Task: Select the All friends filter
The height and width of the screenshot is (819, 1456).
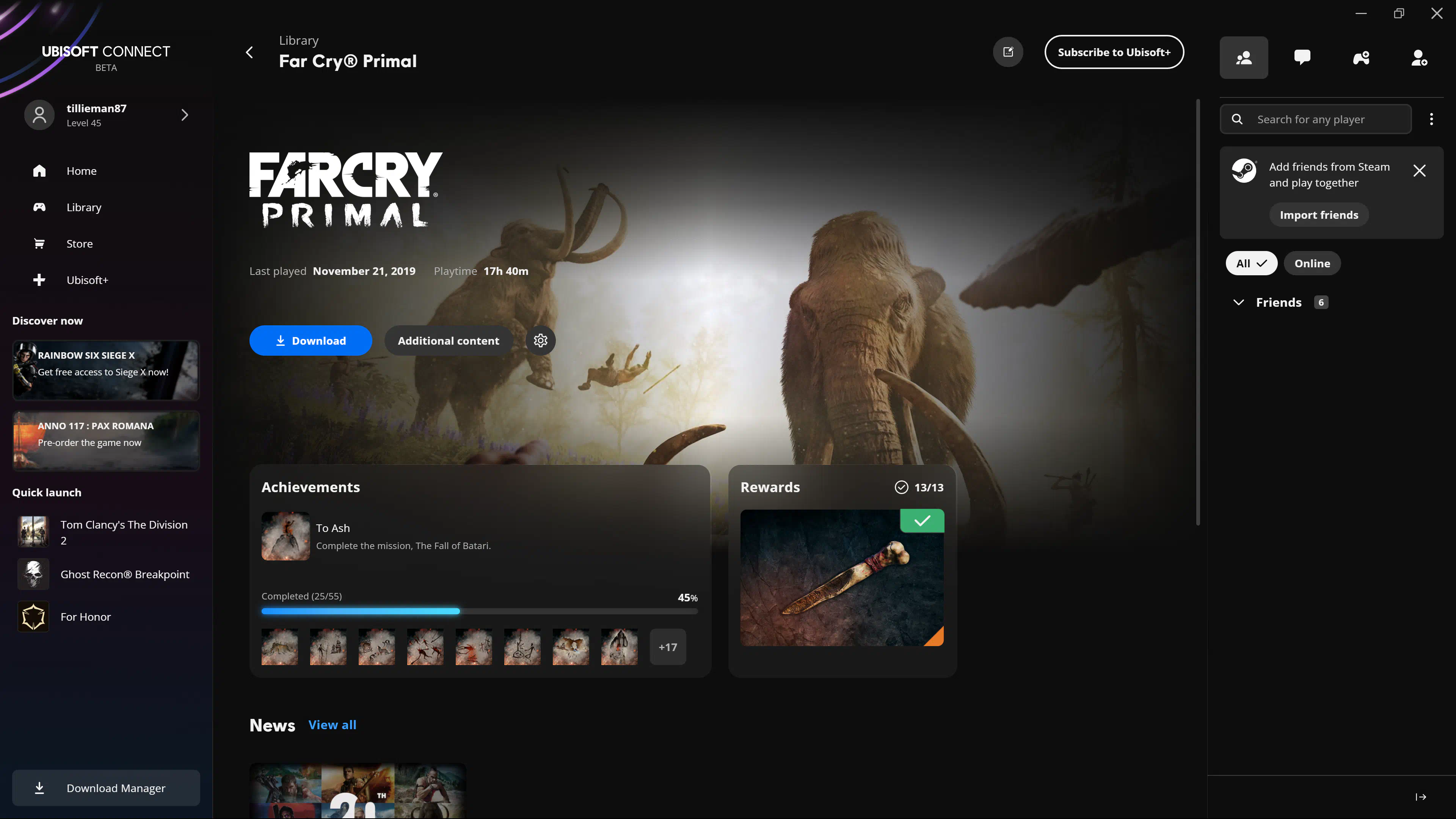Action: [1251, 264]
